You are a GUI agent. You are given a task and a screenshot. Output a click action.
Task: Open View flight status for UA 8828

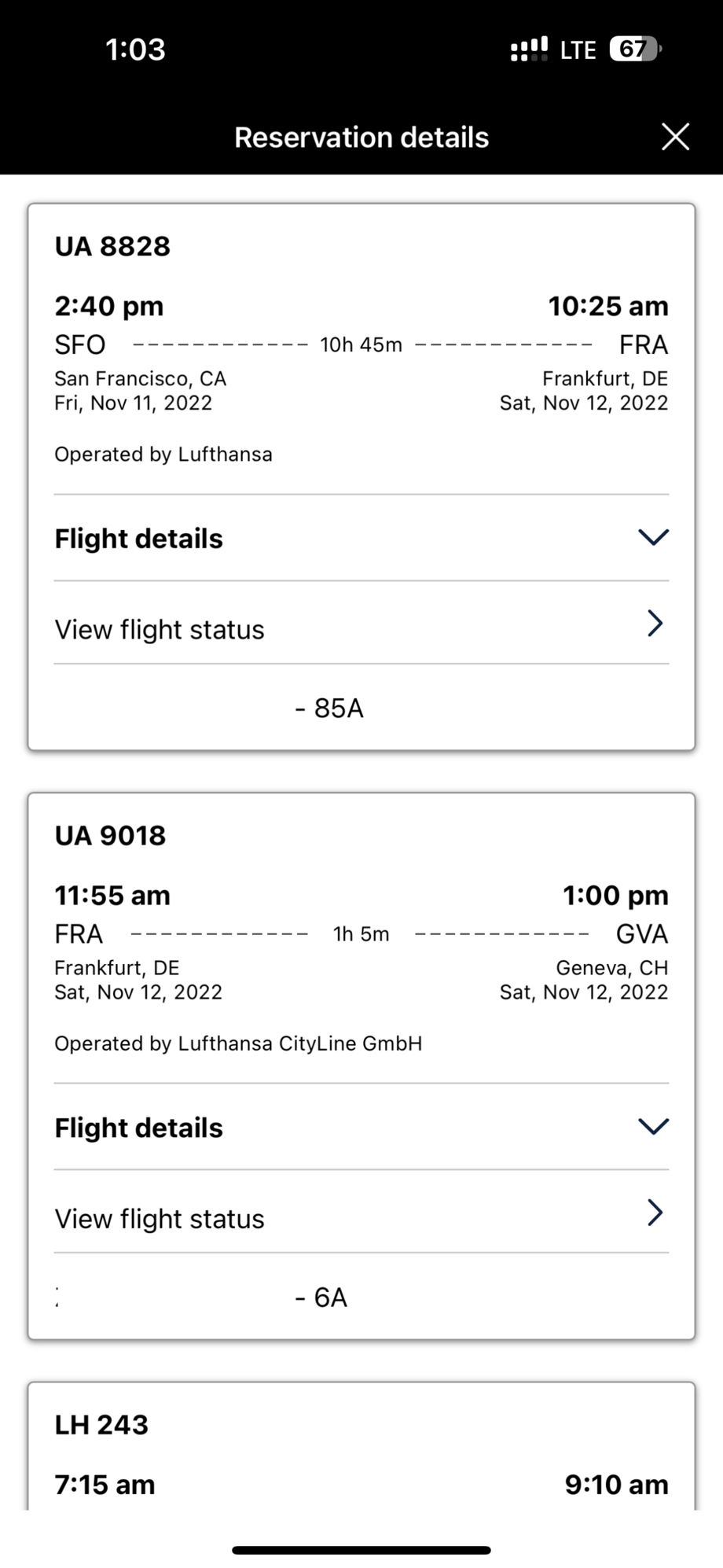160,630
